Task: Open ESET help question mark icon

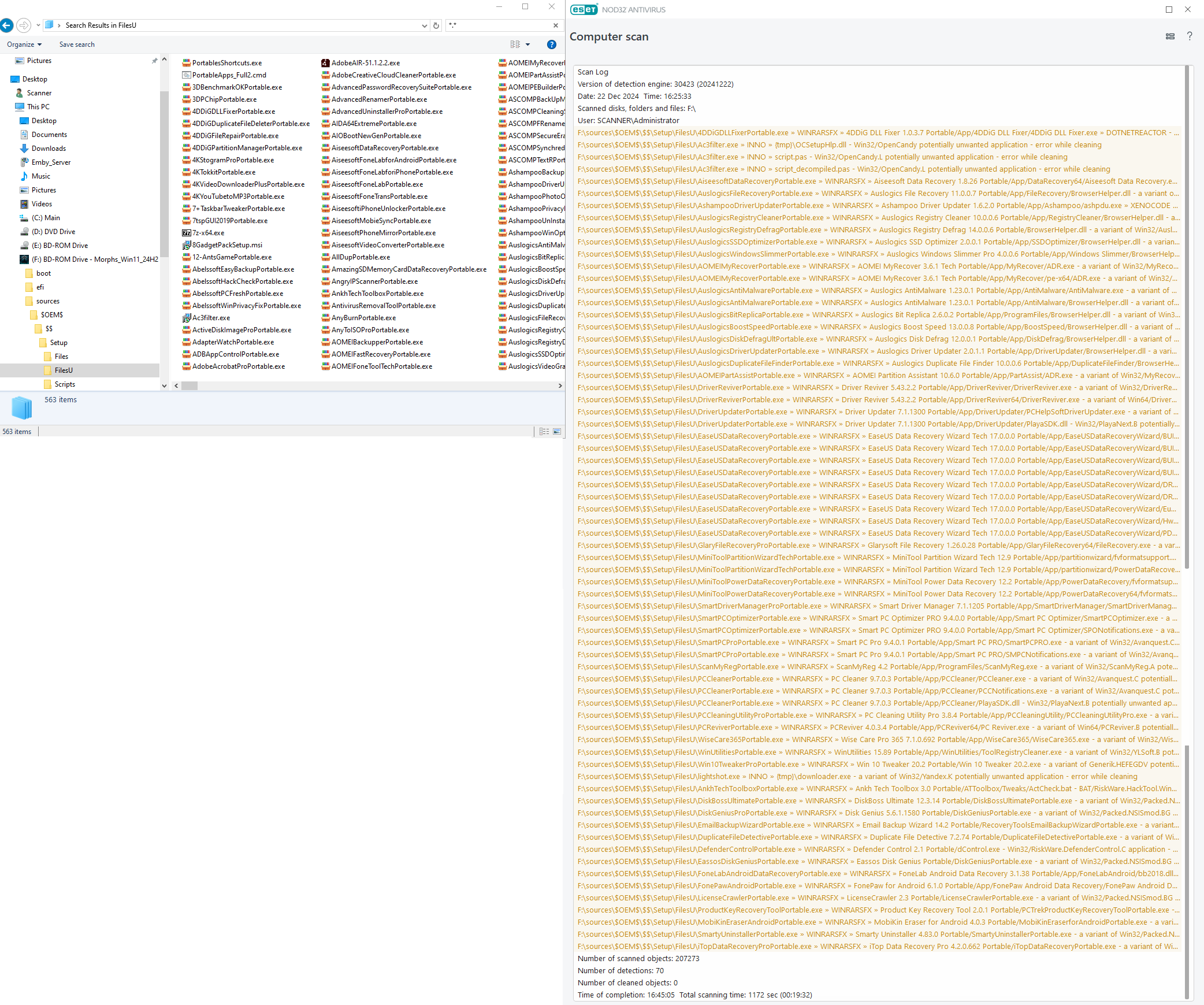Action: [x=1190, y=36]
